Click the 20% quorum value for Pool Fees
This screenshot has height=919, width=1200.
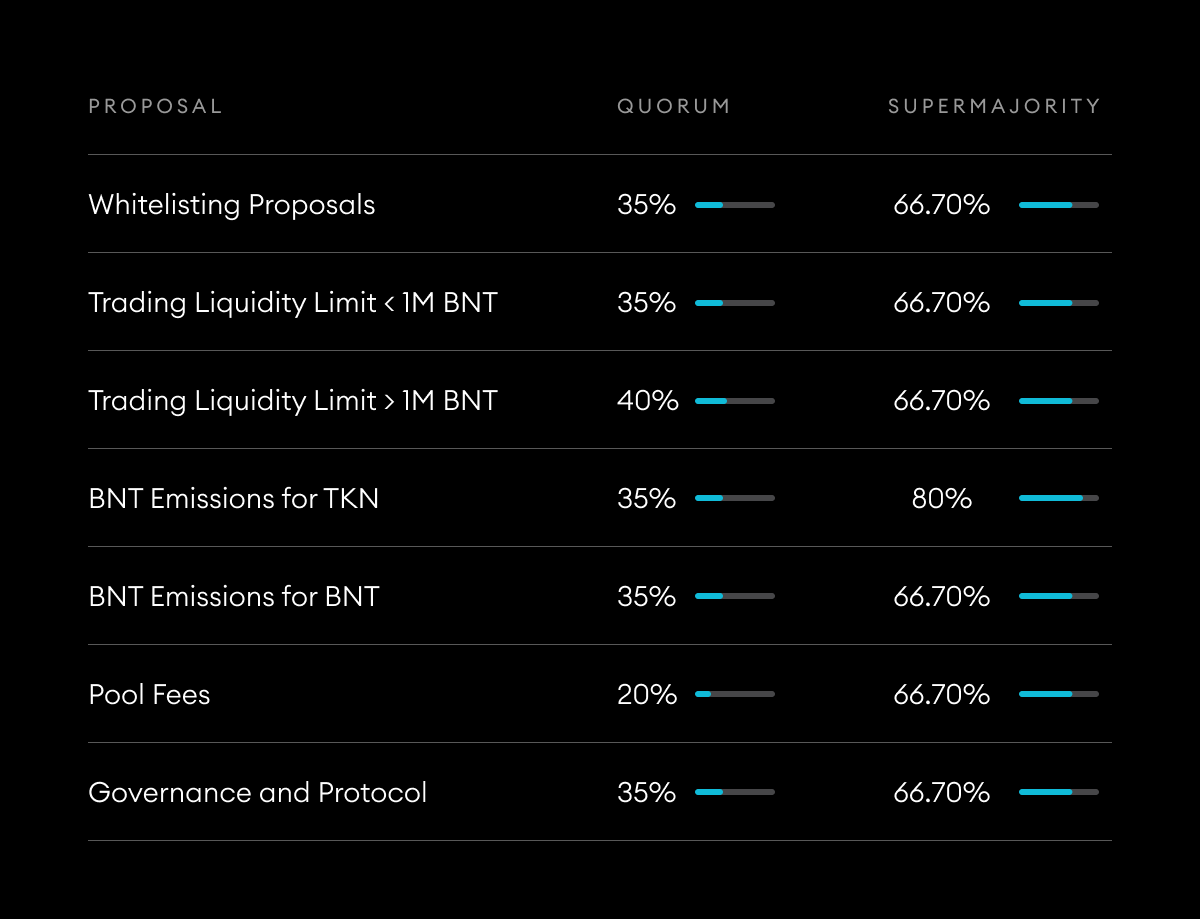click(x=647, y=695)
